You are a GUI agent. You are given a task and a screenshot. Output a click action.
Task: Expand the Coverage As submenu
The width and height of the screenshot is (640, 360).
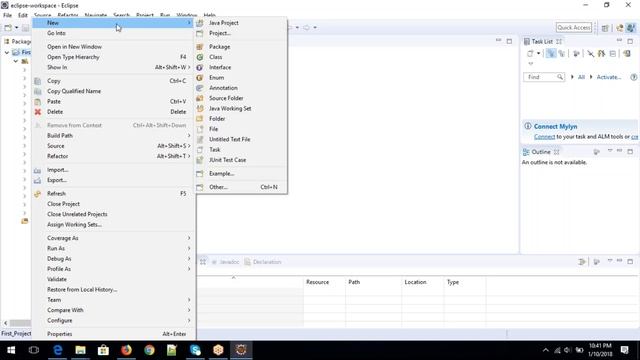pos(113,238)
